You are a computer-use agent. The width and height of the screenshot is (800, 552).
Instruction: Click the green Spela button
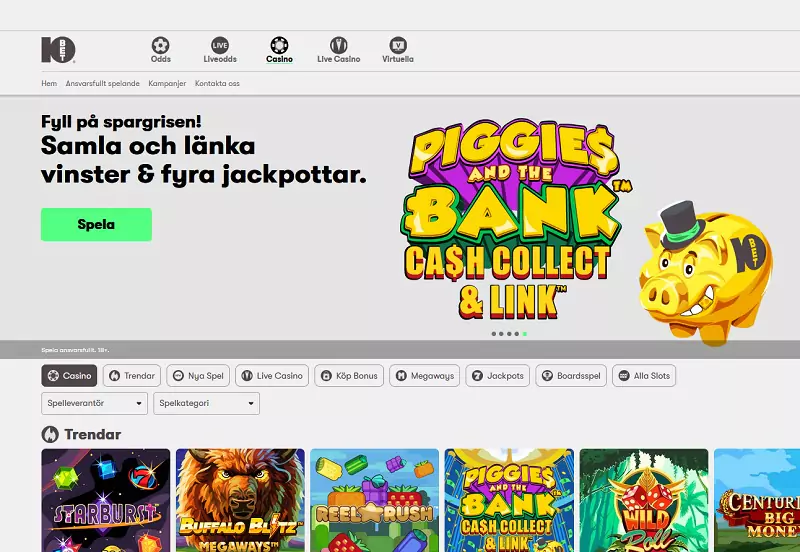coord(96,224)
